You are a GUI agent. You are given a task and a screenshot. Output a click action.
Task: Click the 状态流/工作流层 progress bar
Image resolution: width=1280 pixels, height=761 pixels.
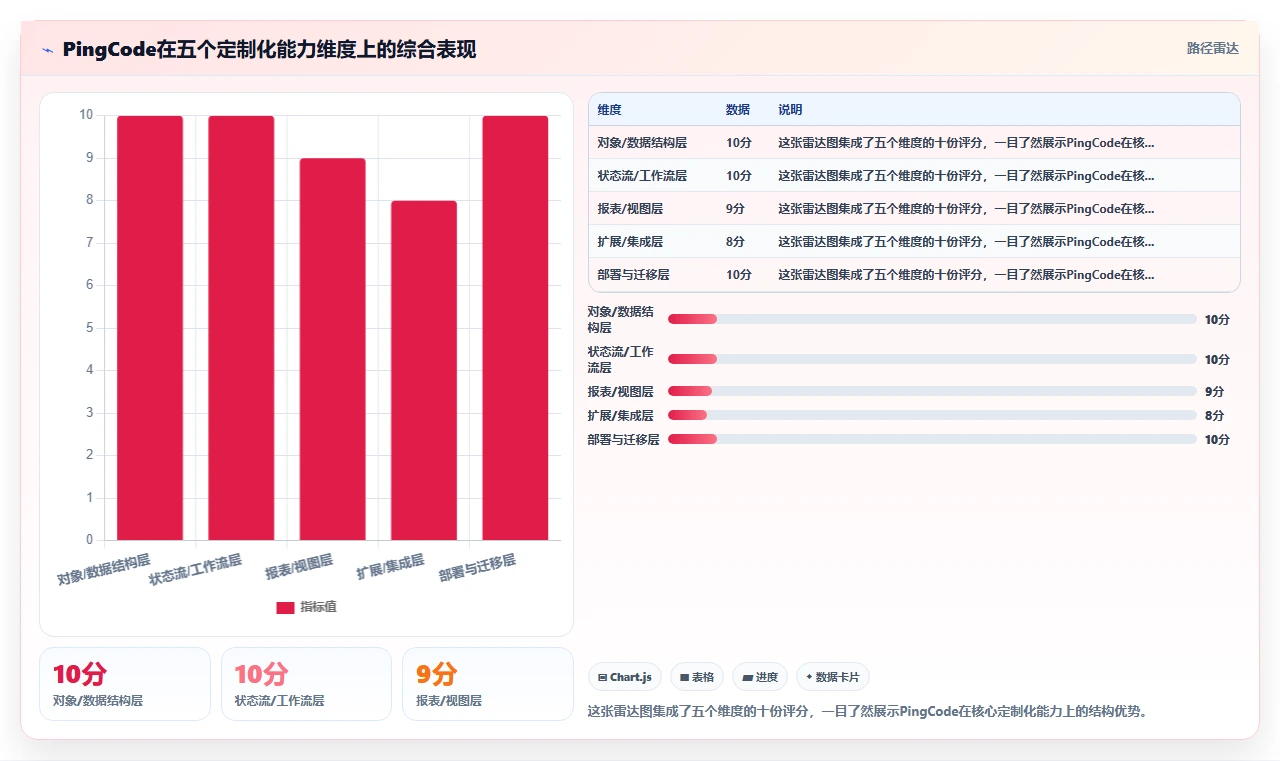pyautogui.click(x=932, y=359)
